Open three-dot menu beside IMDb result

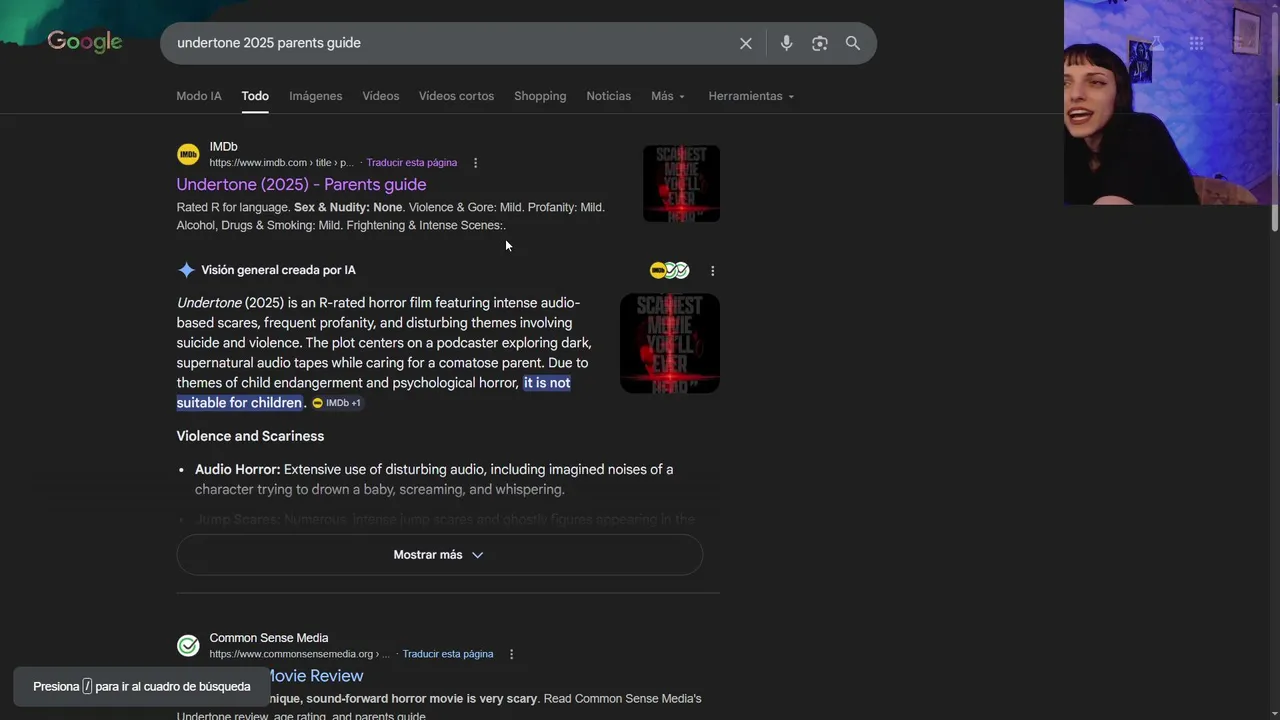coord(476,163)
